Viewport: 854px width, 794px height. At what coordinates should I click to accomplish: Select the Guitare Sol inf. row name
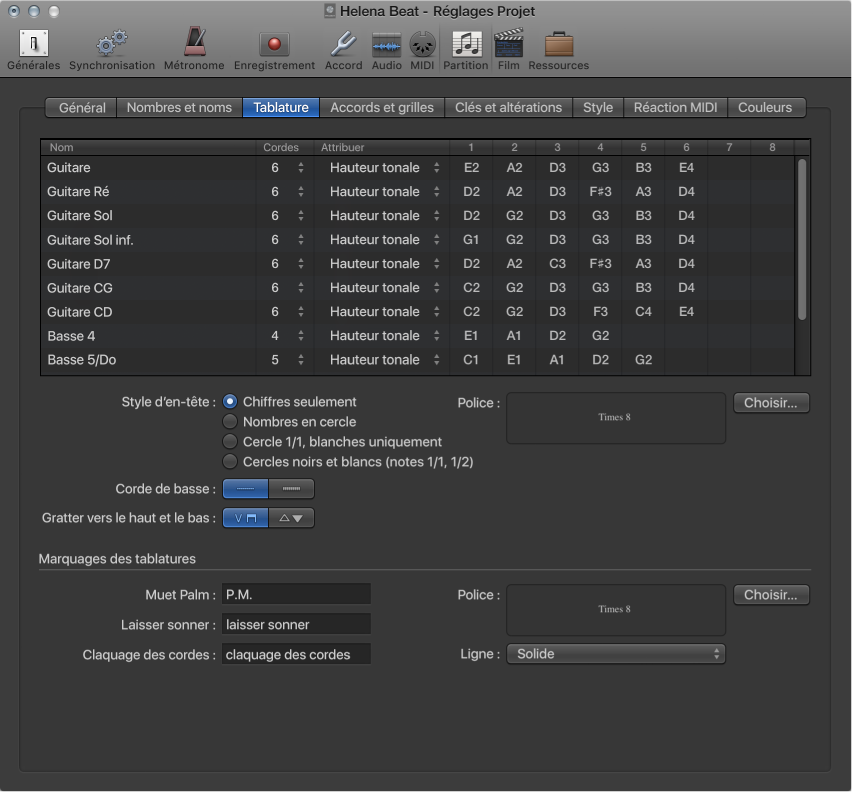coord(90,240)
